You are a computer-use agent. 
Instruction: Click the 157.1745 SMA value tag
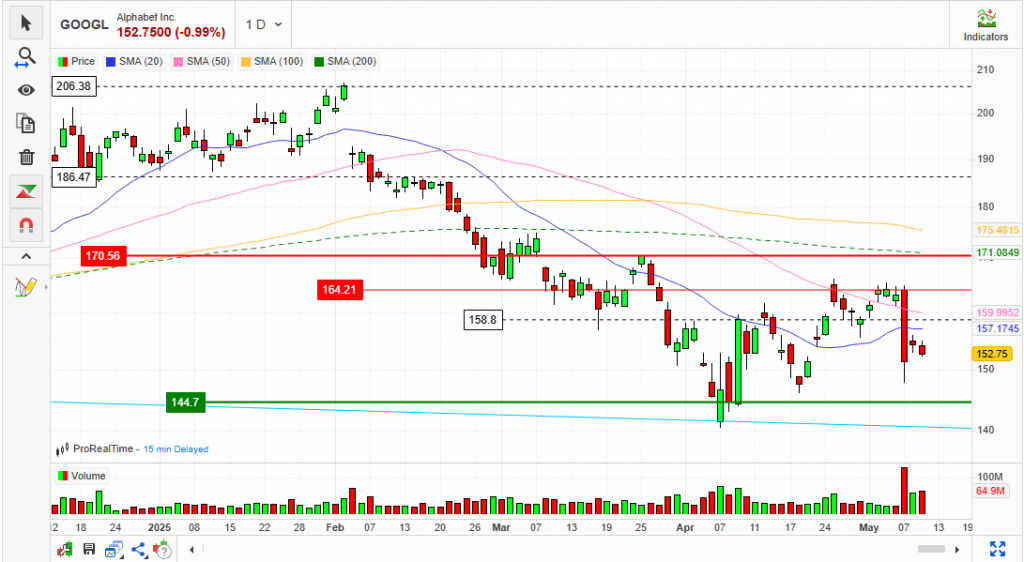(997, 328)
